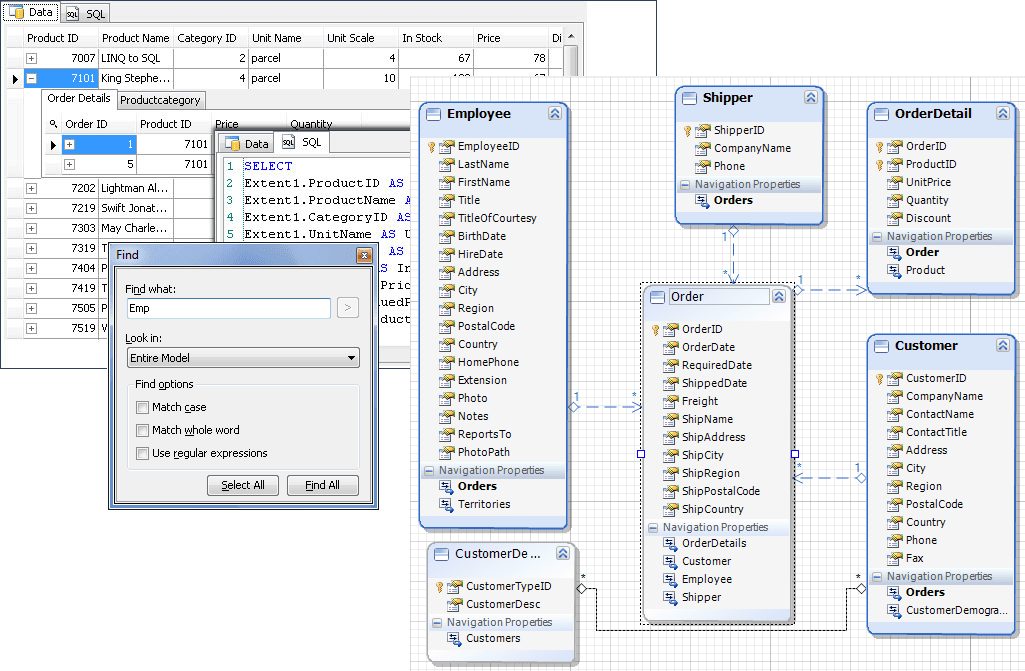Switch to the top-level SQL tab

(86, 13)
